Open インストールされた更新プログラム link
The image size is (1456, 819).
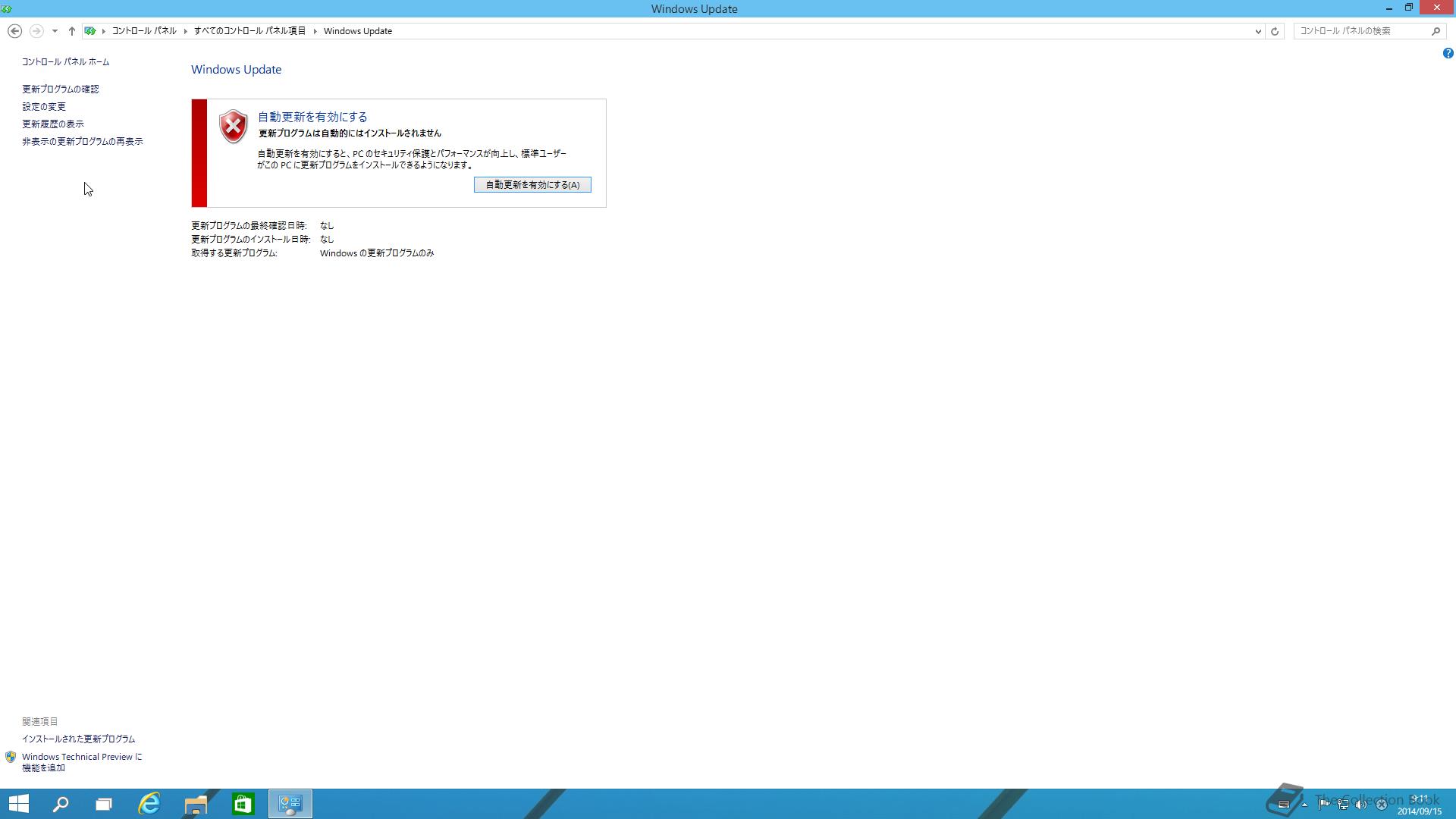tap(78, 739)
